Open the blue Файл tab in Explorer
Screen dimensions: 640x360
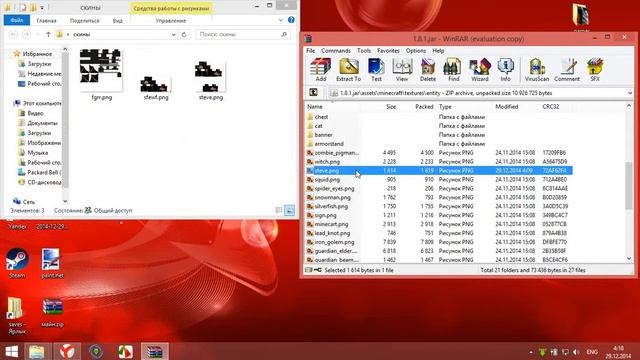[x=17, y=20]
